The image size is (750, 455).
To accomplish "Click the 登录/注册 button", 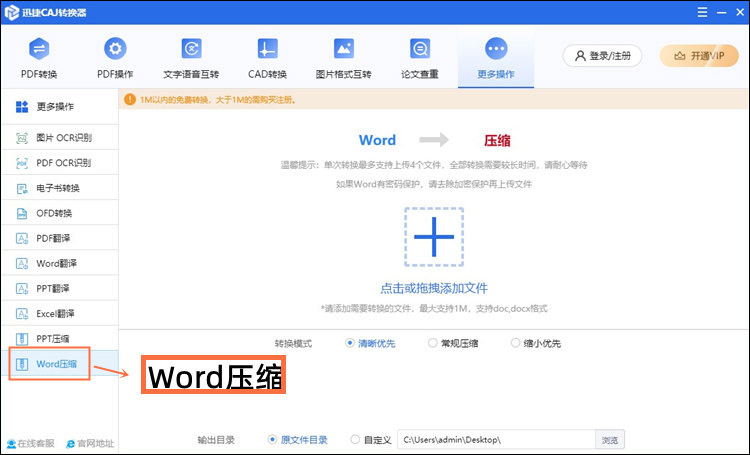I will point(602,56).
